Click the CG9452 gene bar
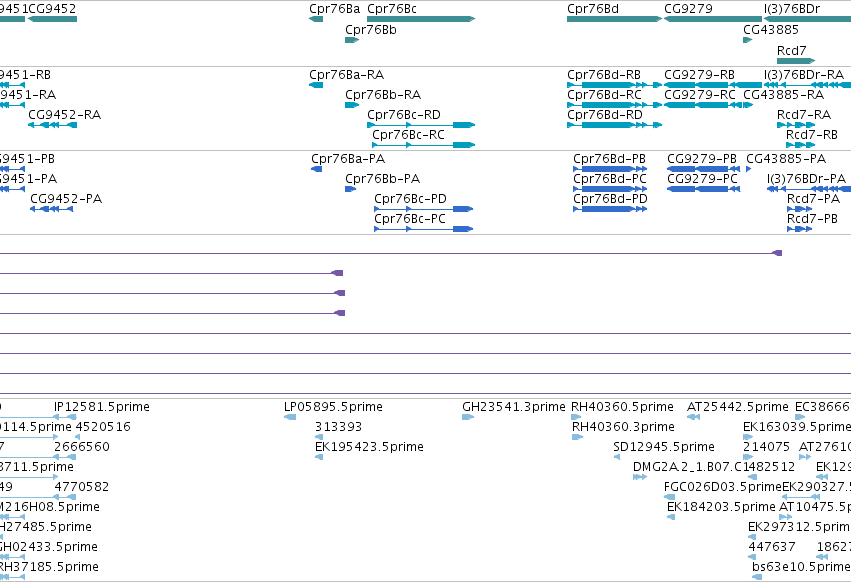Image resolution: width=851 pixels, height=582 pixels. pos(53,19)
